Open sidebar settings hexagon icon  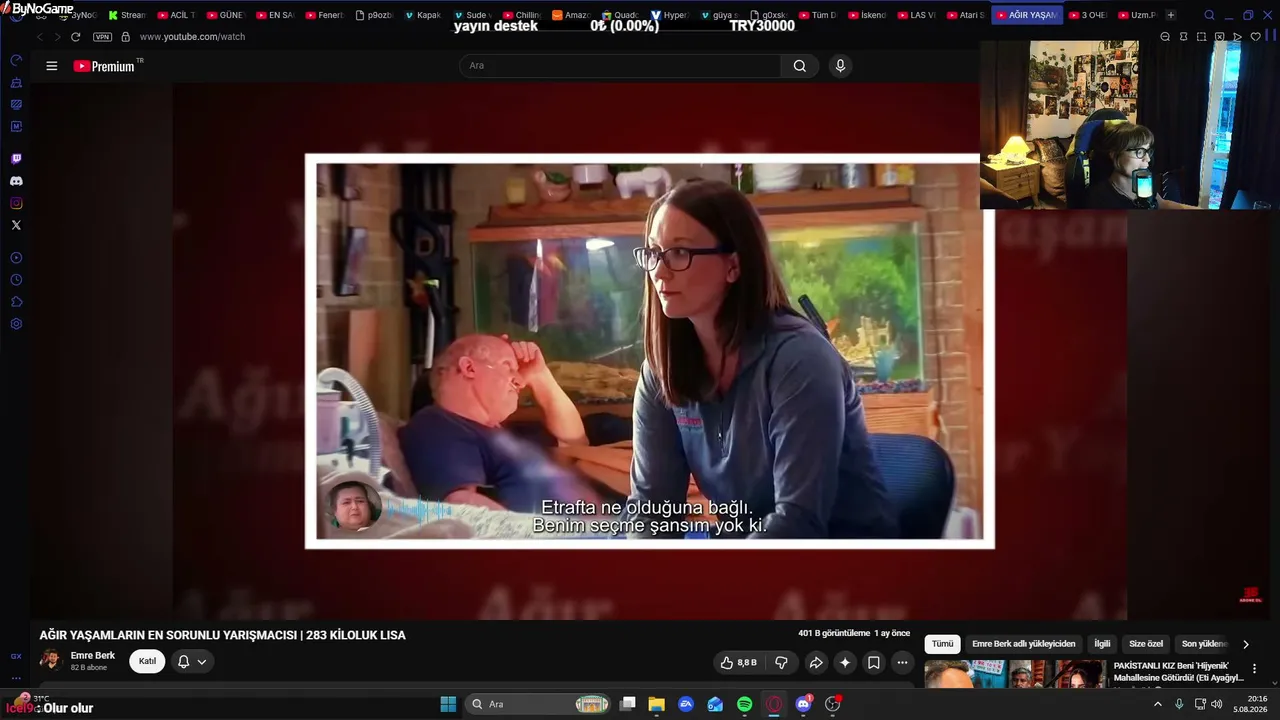pyautogui.click(x=16, y=324)
